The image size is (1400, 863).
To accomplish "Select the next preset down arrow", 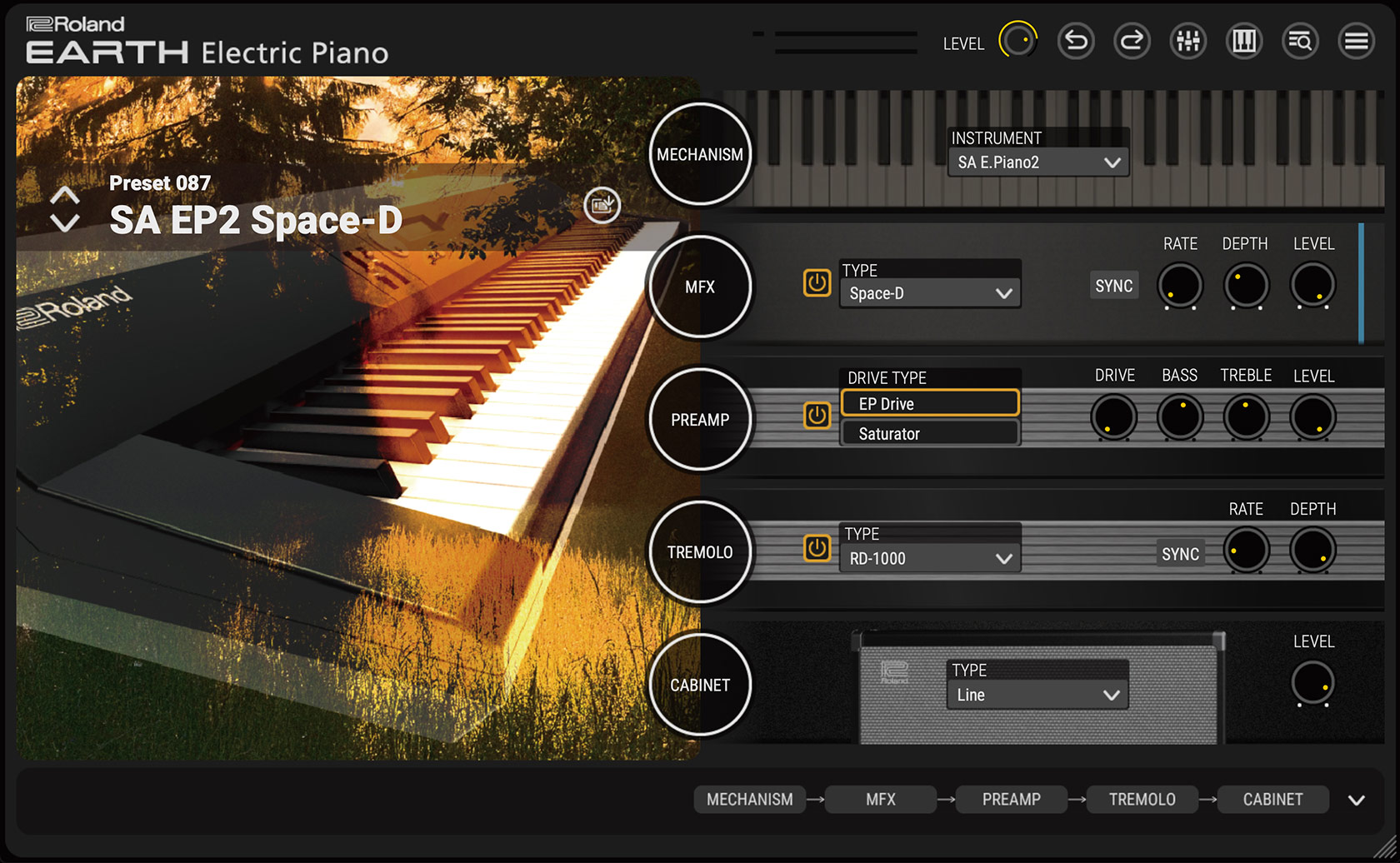I will (x=65, y=222).
